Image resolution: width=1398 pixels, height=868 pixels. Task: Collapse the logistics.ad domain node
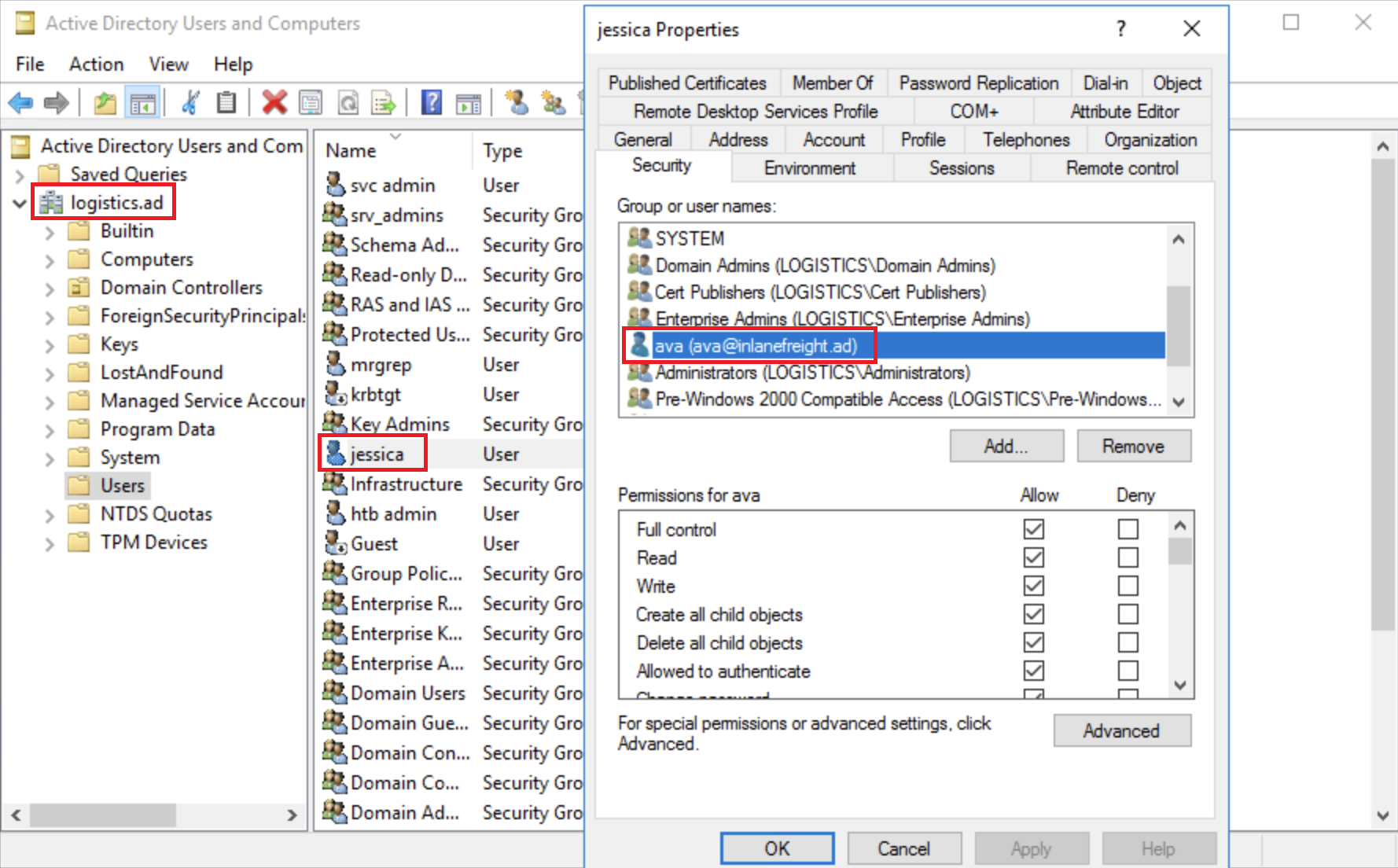pos(20,204)
